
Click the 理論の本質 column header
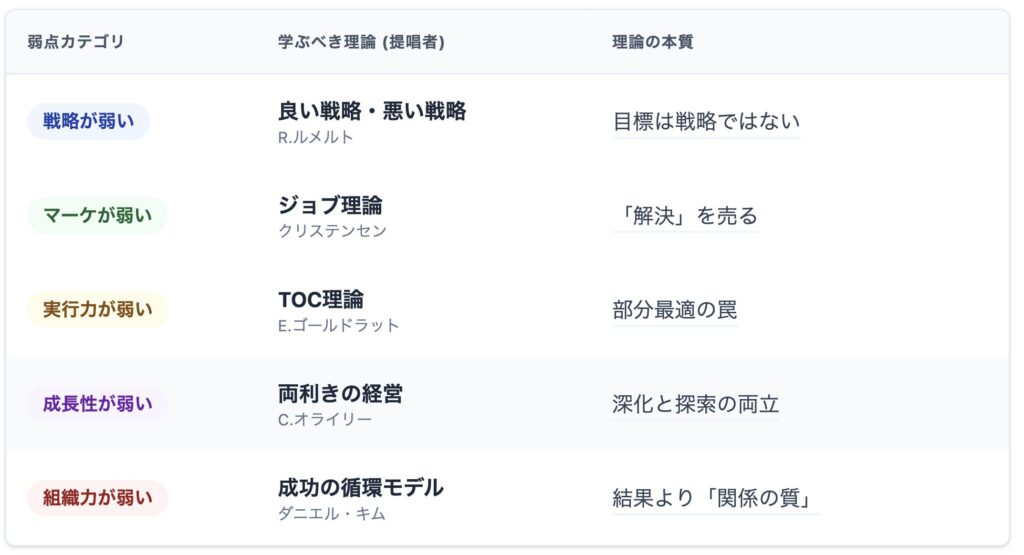652,42
